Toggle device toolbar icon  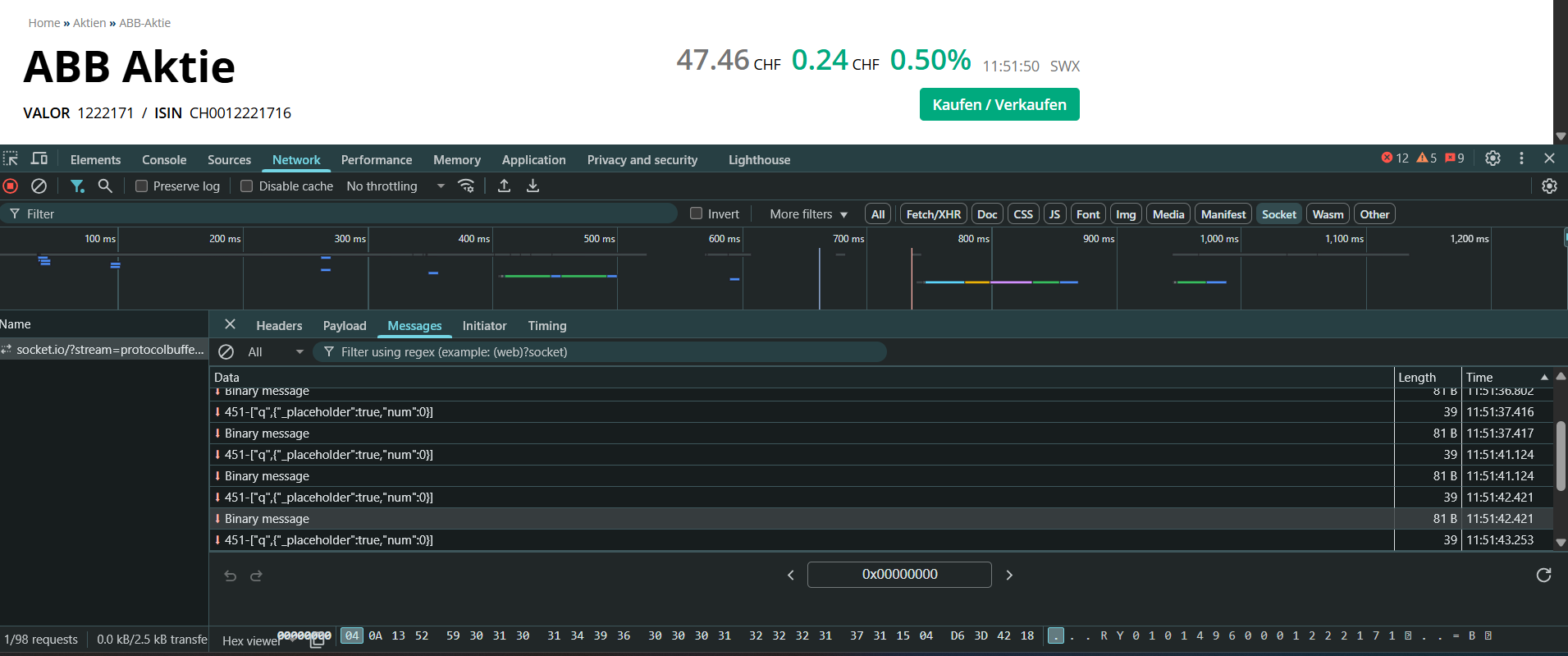pos(39,158)
